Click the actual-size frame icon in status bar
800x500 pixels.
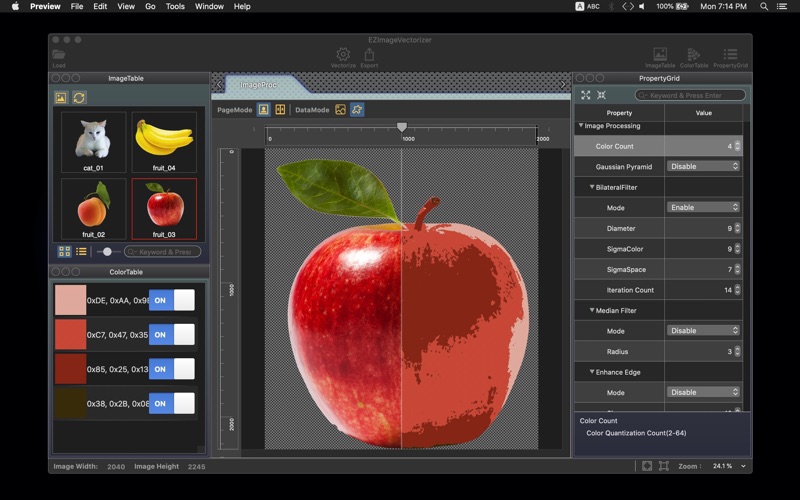(664, 466)
